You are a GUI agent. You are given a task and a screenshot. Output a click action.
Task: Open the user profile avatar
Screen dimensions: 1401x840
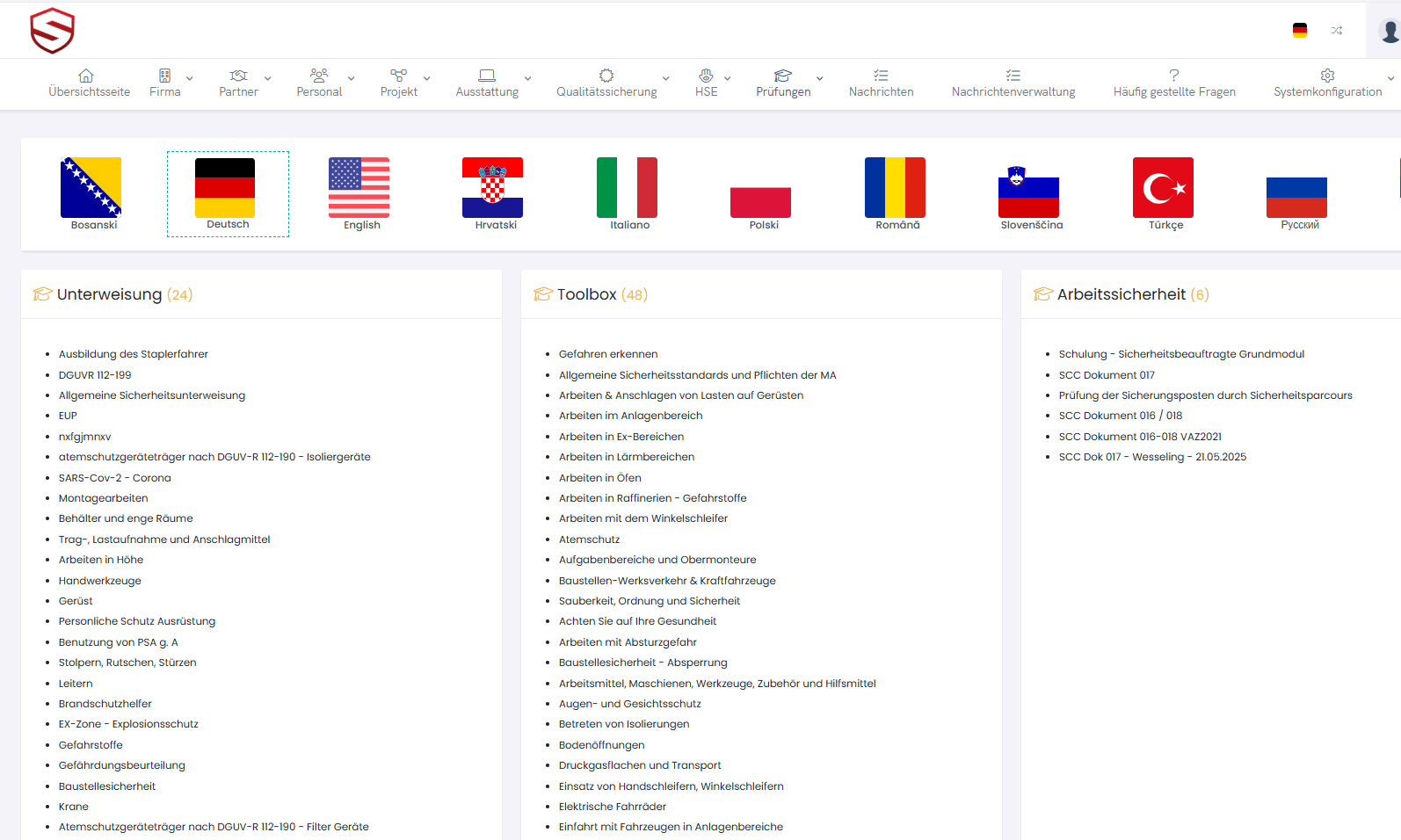[x=1389, y=32]
